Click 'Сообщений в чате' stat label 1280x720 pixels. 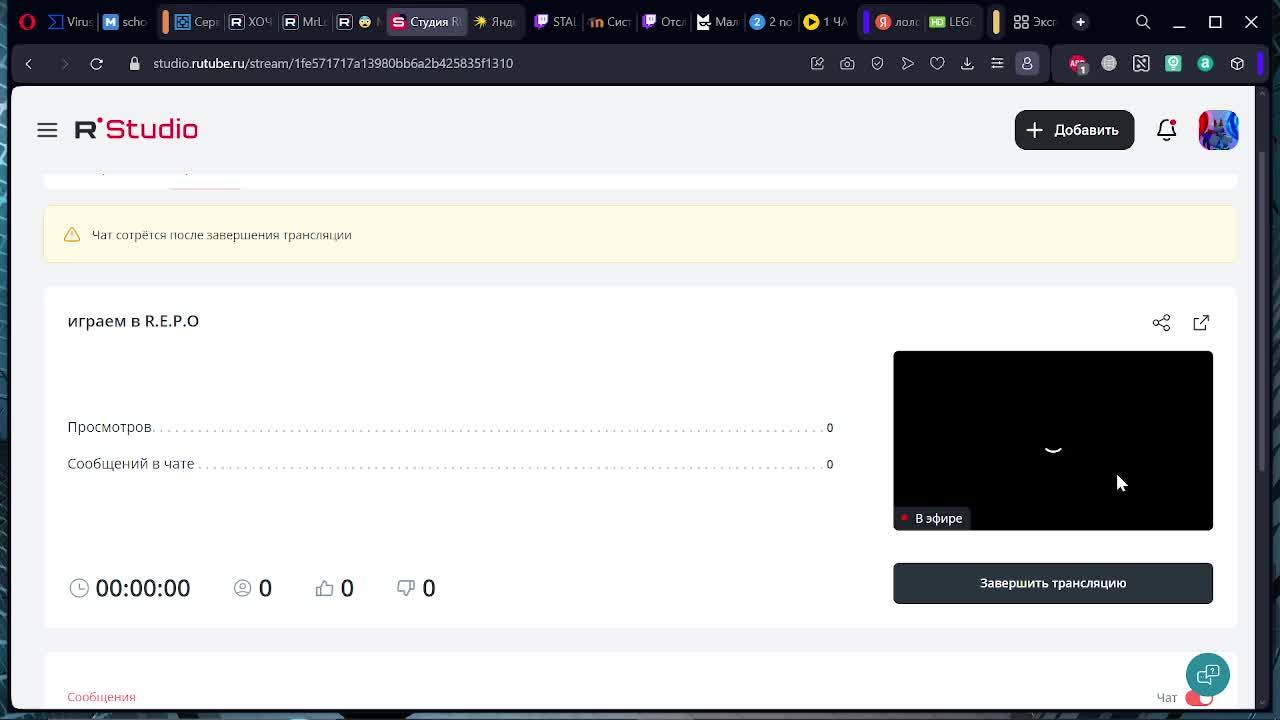(131, 464)
